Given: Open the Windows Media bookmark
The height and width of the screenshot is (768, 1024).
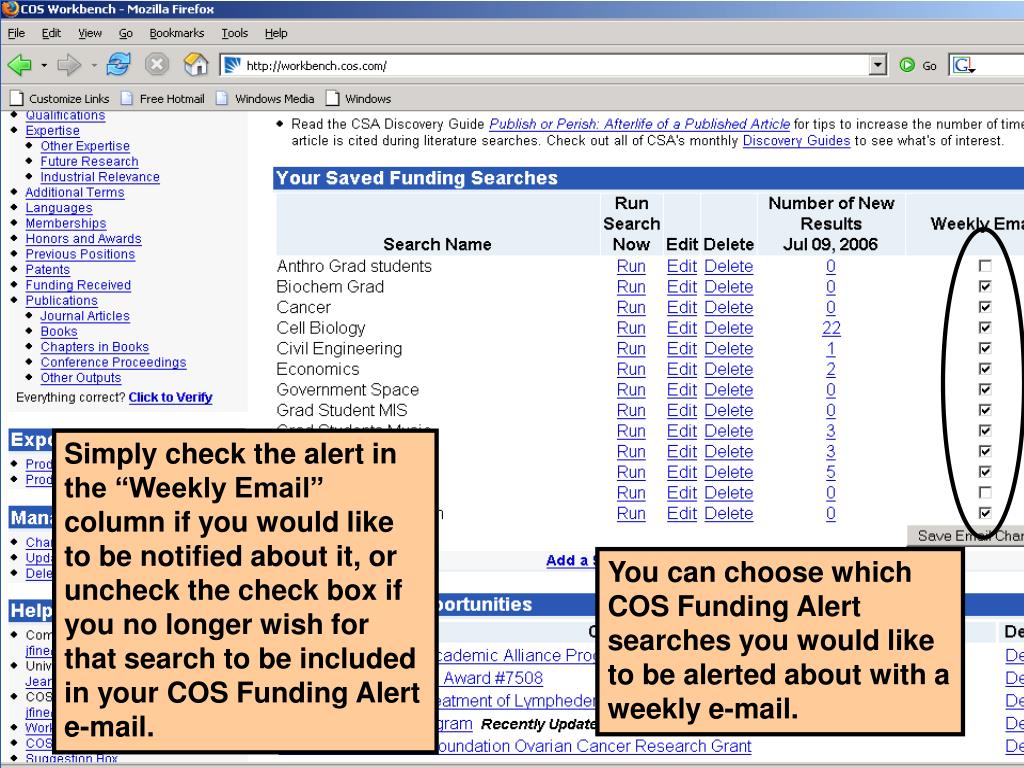Looking at the screenshot, I should click(x=265, y=99).
